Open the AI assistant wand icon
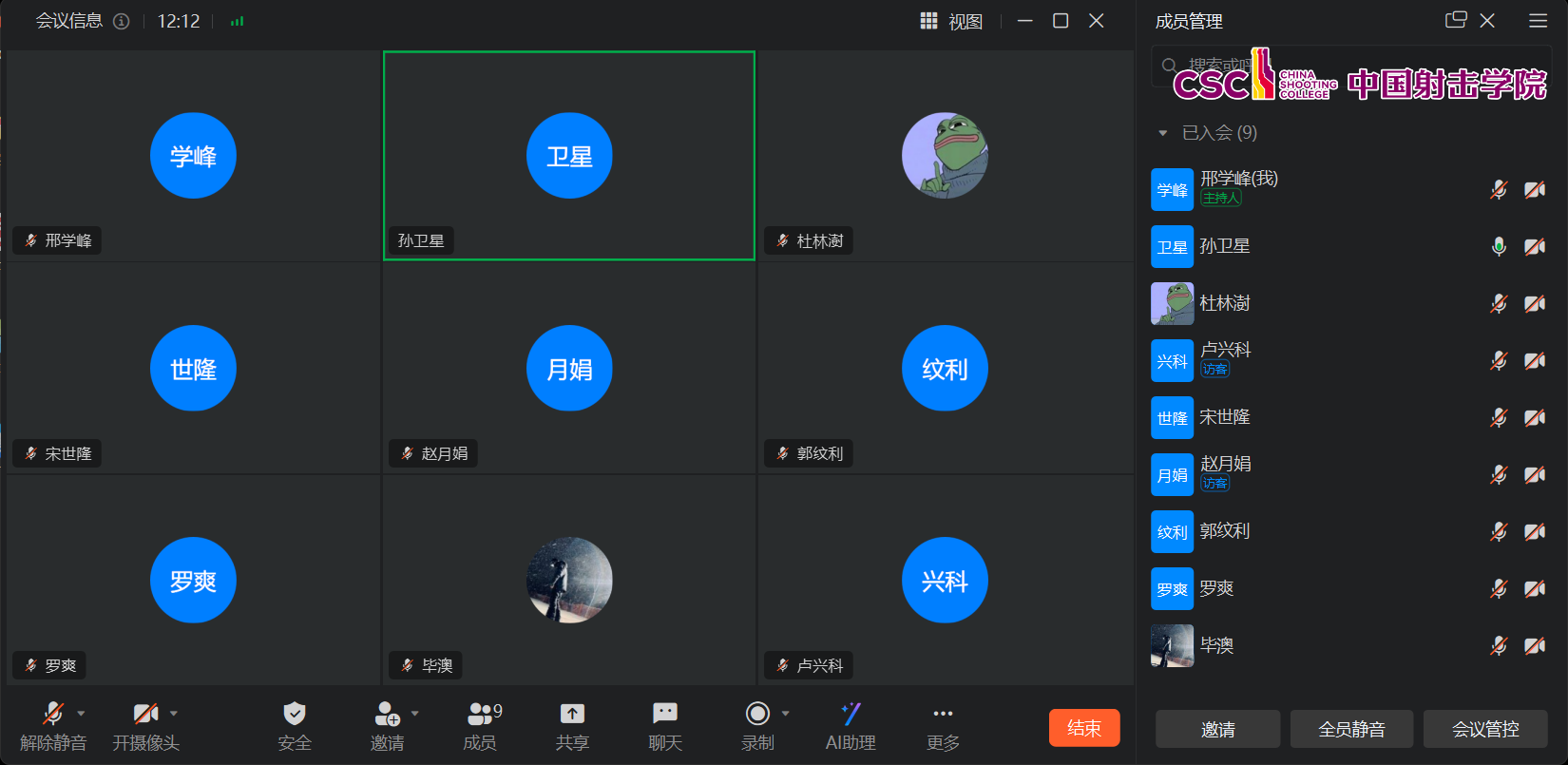The image size is (1568, 765). (x=851, y=714)
